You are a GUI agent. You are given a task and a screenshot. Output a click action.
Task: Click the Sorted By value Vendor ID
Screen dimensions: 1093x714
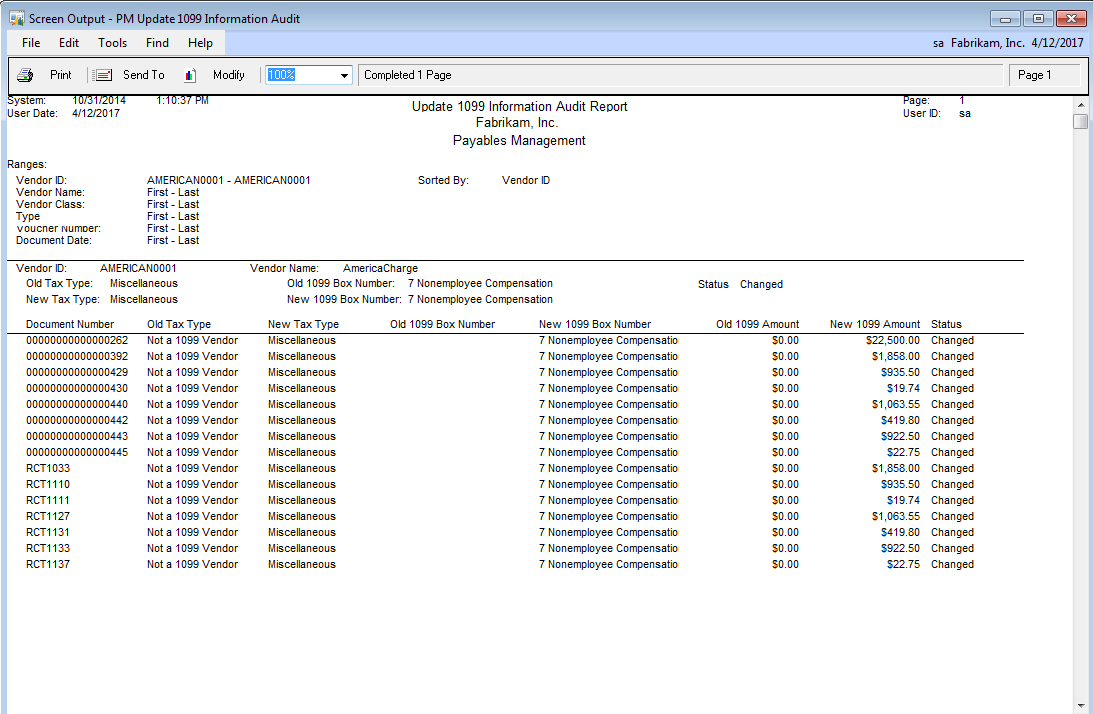pos(526,180)
